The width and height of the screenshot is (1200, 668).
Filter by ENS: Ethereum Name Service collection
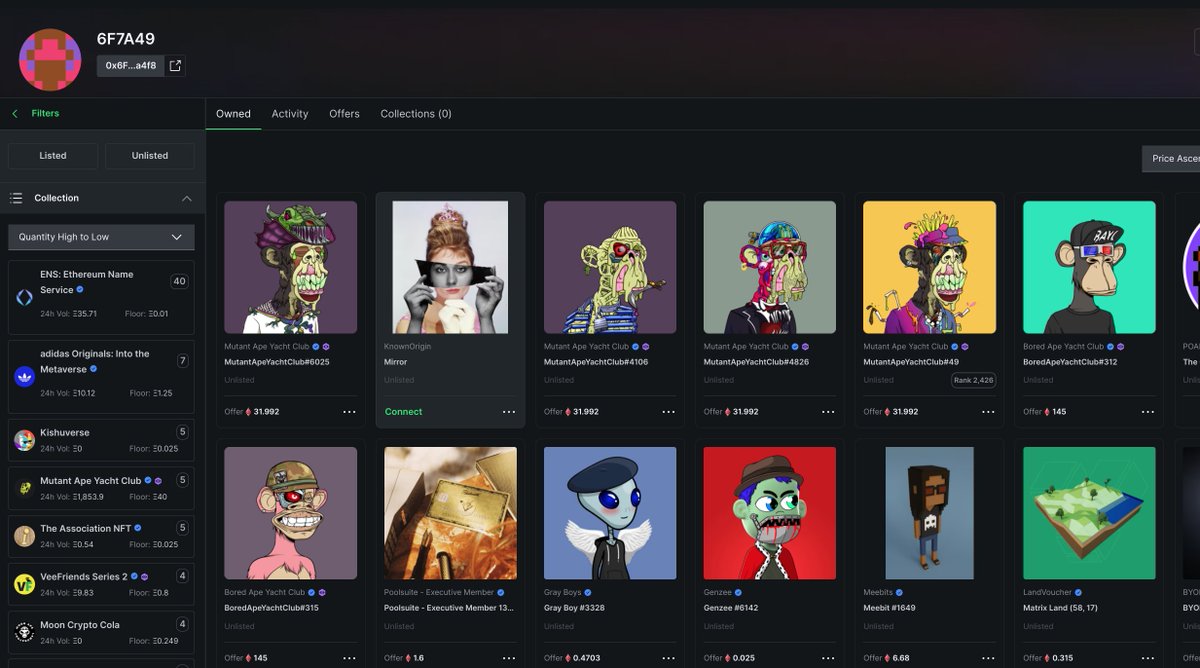coord(101,297)
